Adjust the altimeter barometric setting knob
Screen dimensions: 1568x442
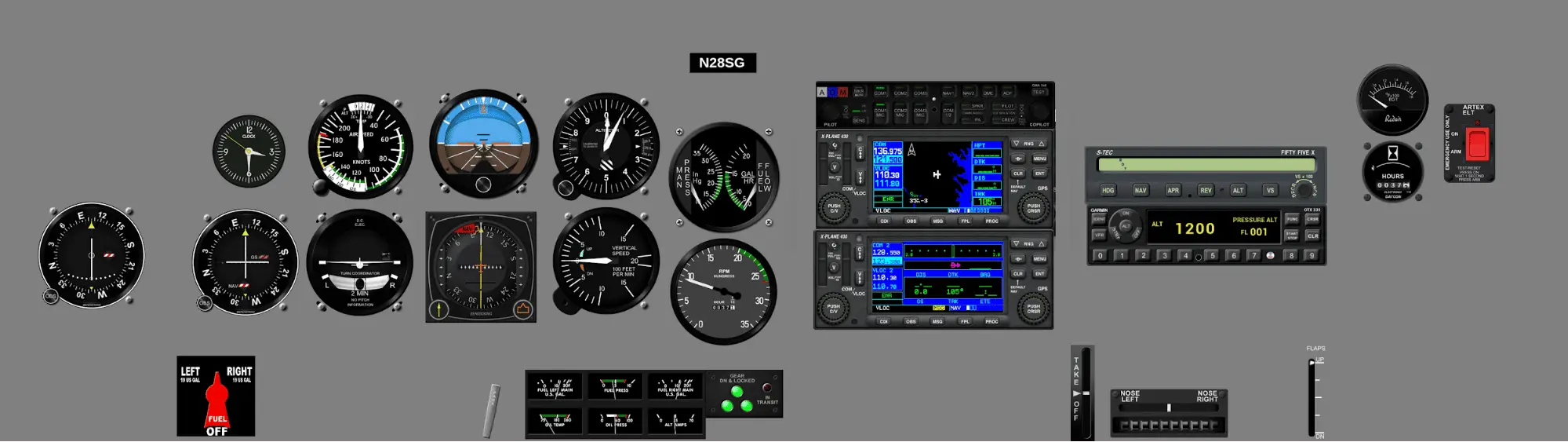566,187
